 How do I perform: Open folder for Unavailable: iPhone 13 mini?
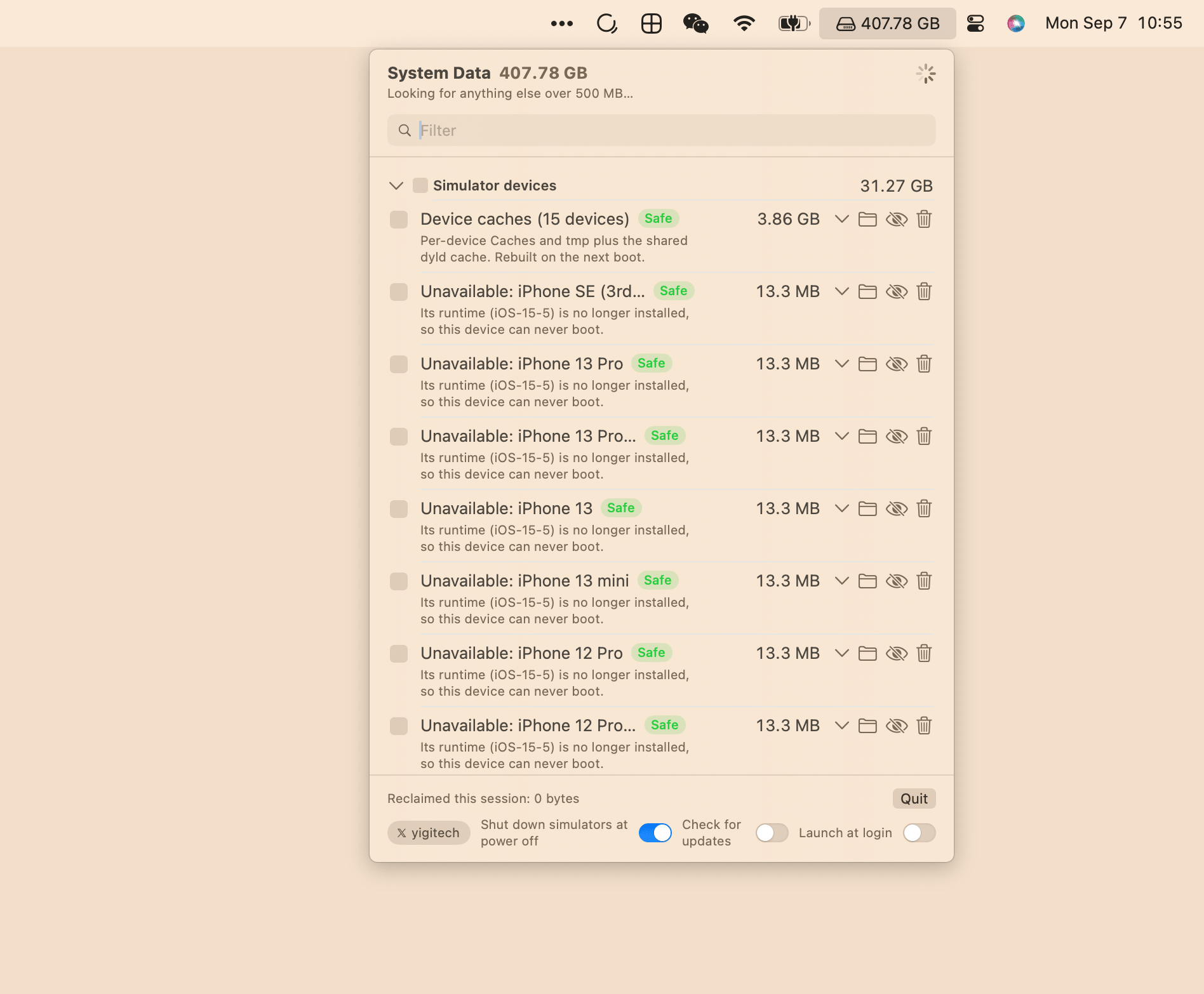[867, 581]
